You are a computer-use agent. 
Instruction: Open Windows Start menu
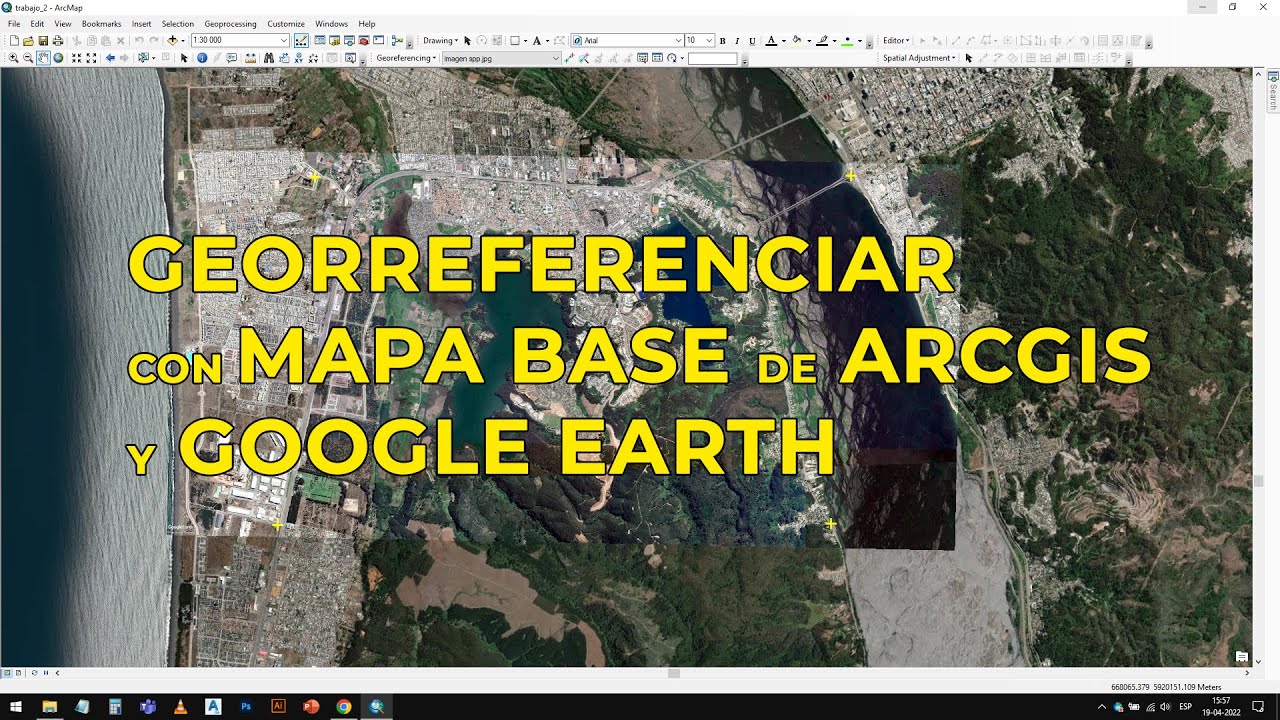pos(16,706)
